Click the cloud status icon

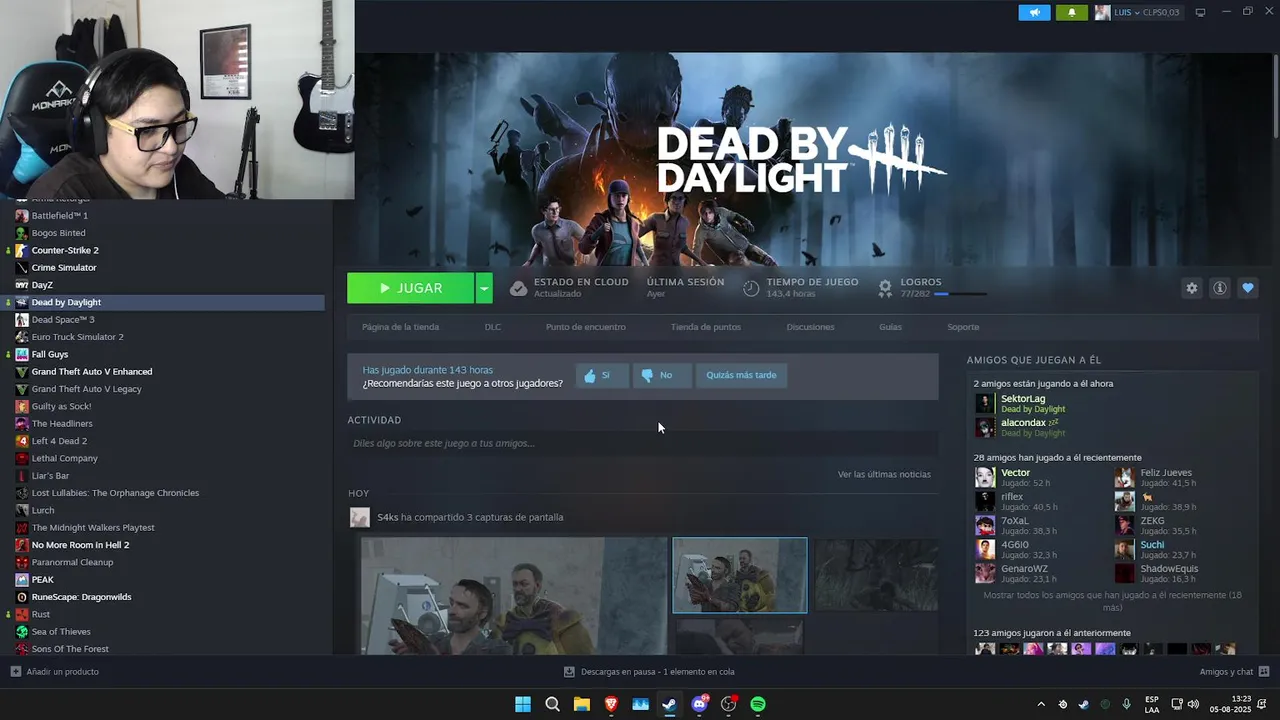(518, 288)
